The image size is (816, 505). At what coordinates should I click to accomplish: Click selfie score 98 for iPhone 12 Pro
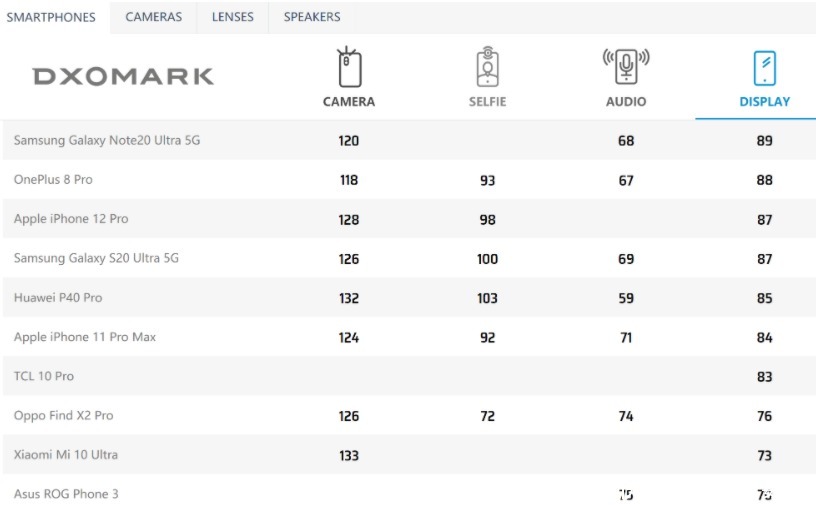click(x=488, y=220)
